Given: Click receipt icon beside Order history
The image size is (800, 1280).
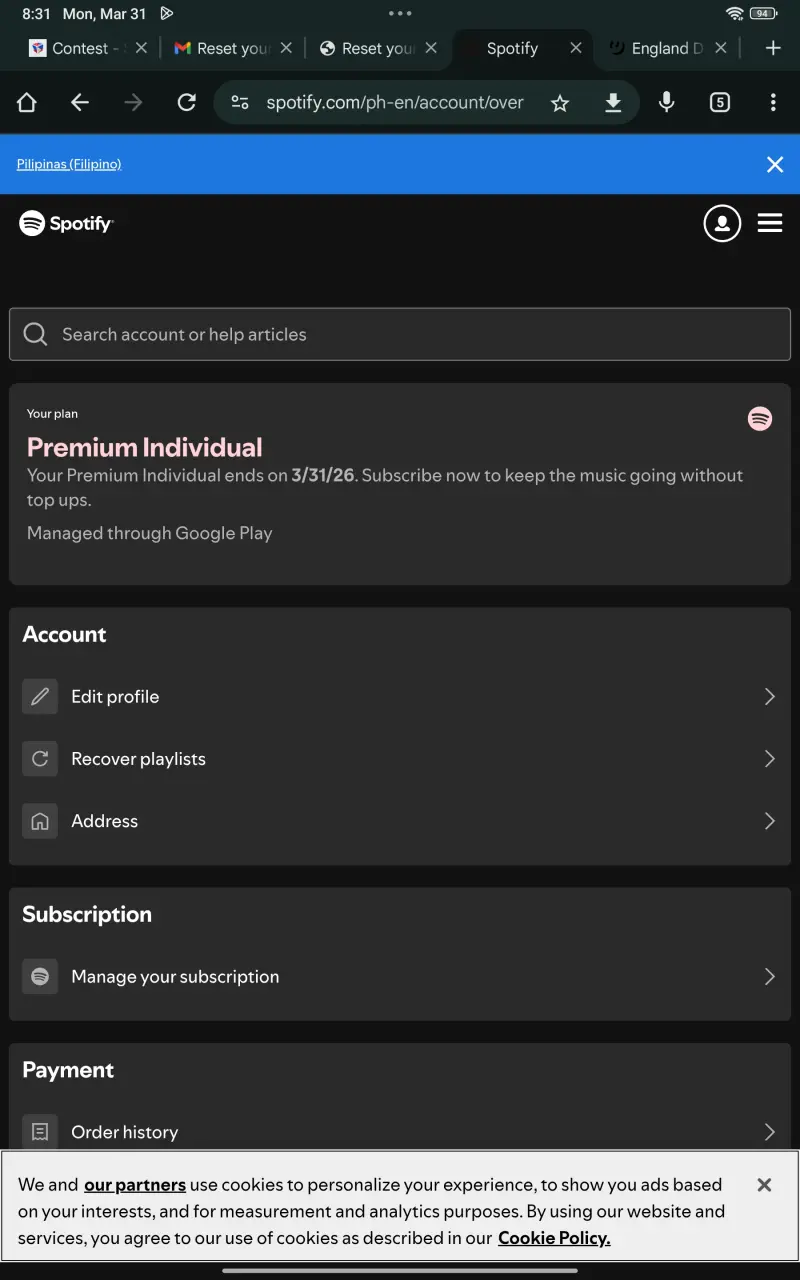Looking at the screenshot, I should pos(40,1132).
